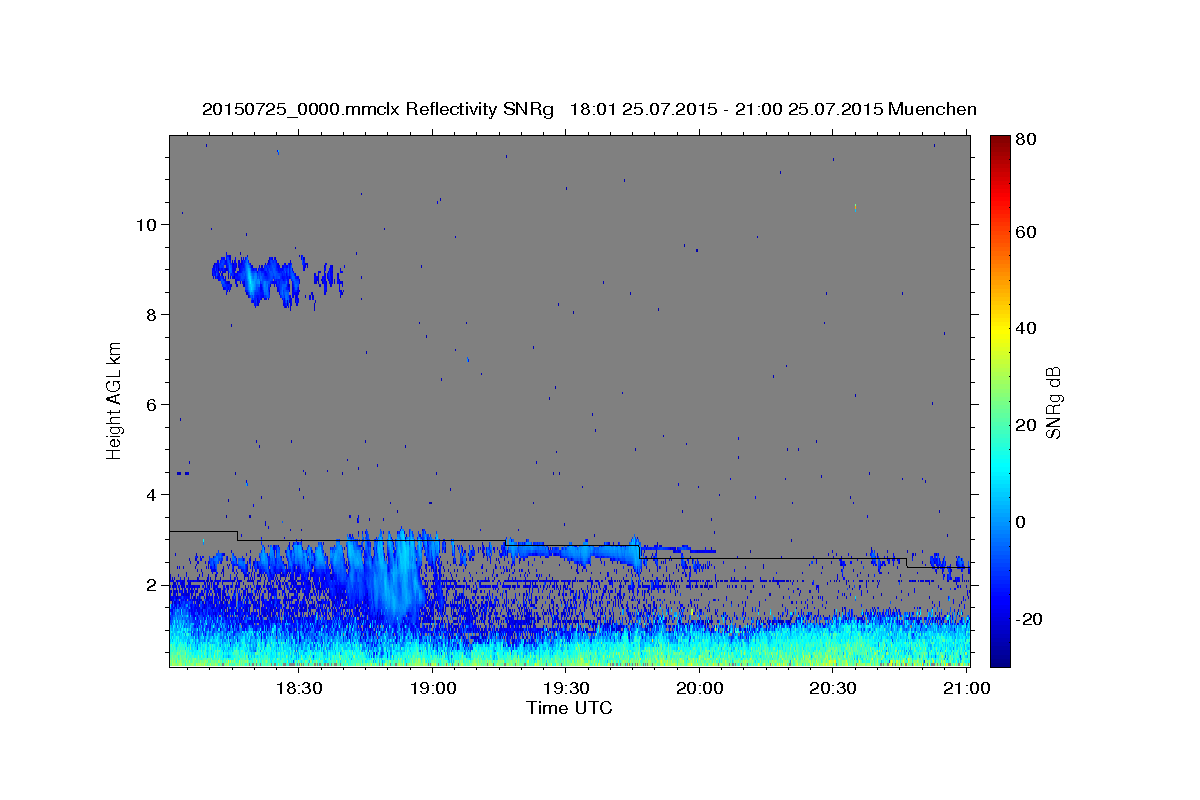Click the 19:30 time tick label

tap(565, 688)
